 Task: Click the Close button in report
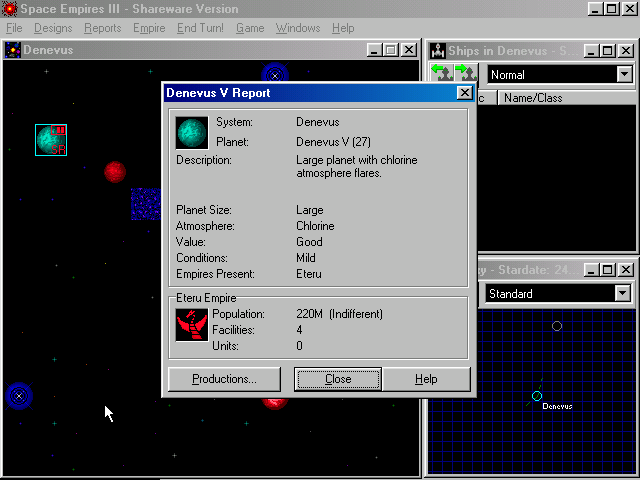point(338,379)
